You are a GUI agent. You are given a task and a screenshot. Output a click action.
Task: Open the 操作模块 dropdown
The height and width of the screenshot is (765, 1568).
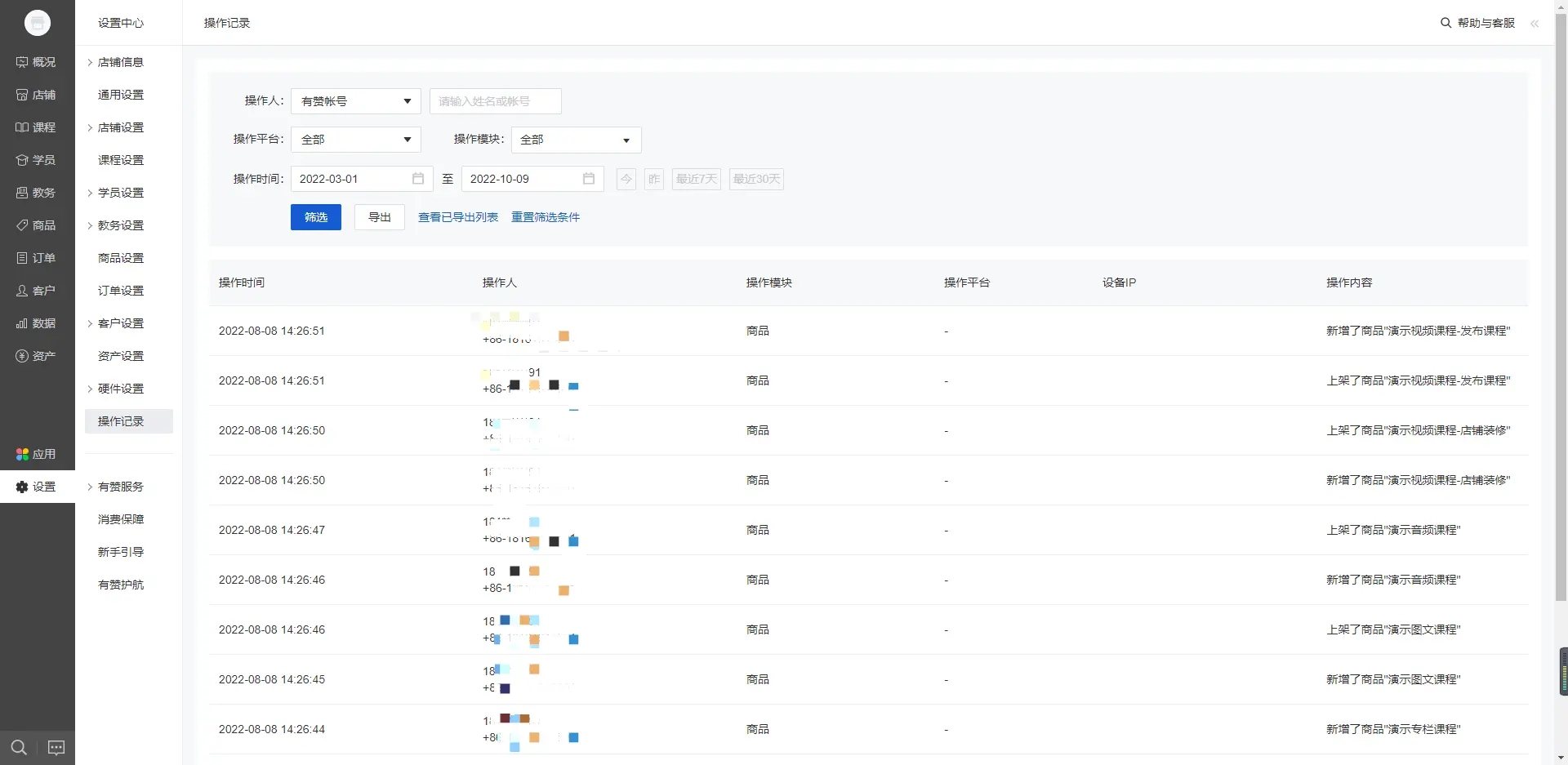click(x=577, y=140)
